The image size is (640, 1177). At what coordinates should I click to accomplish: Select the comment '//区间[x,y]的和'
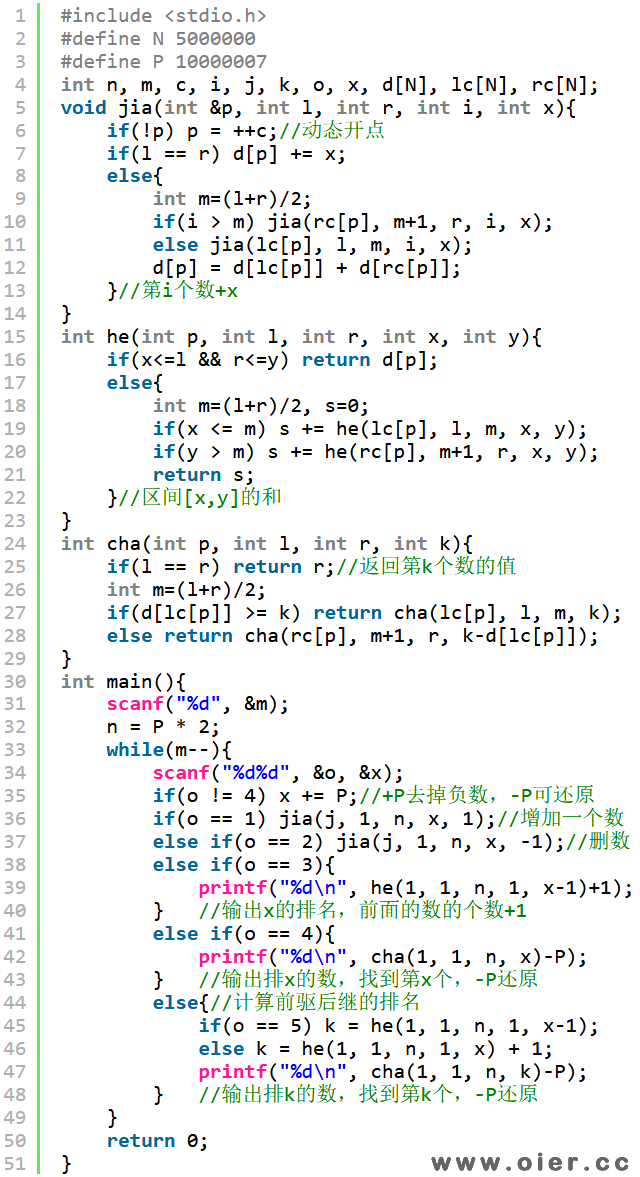tap(200, 498)
